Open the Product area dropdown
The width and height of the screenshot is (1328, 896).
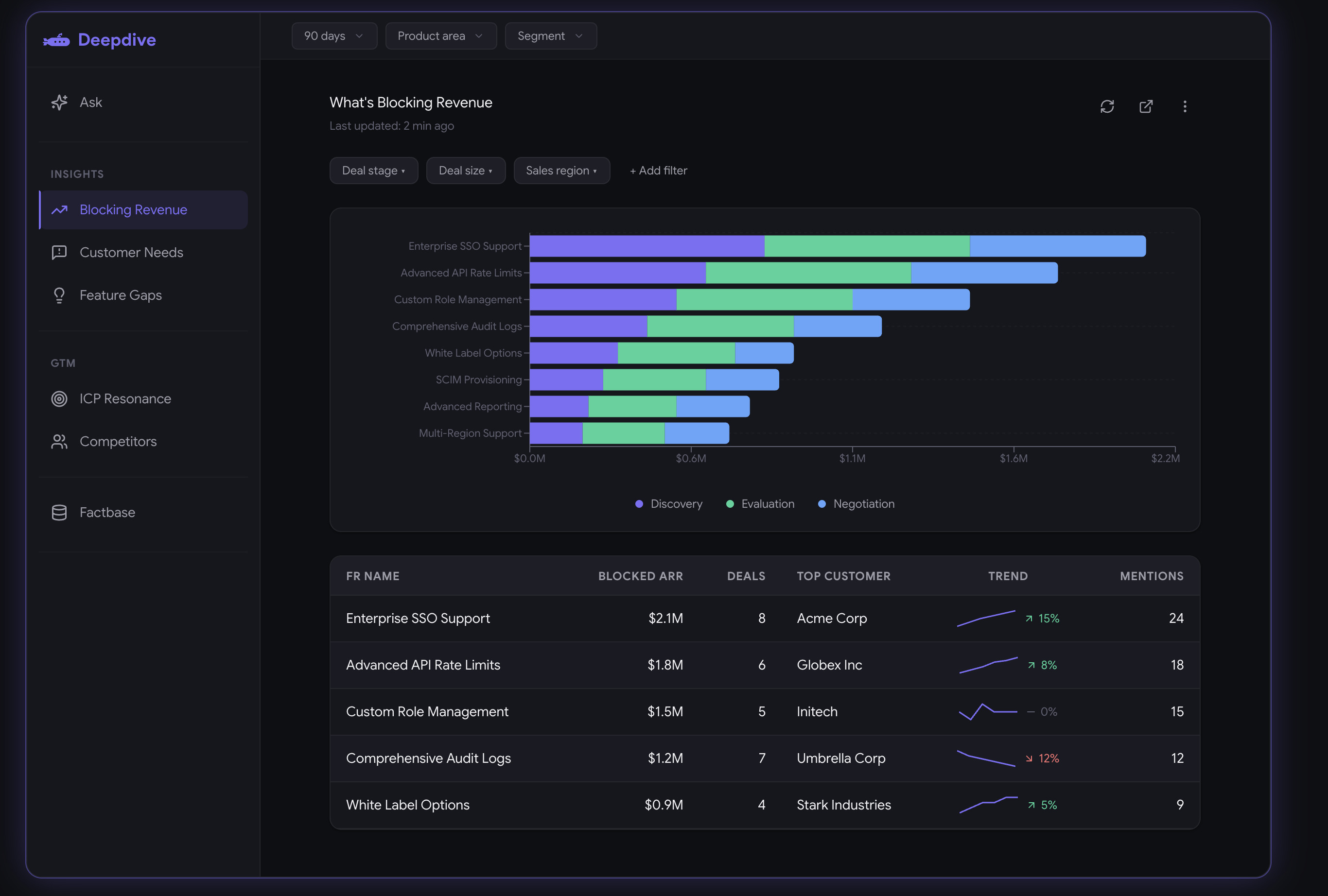[440, 36]
